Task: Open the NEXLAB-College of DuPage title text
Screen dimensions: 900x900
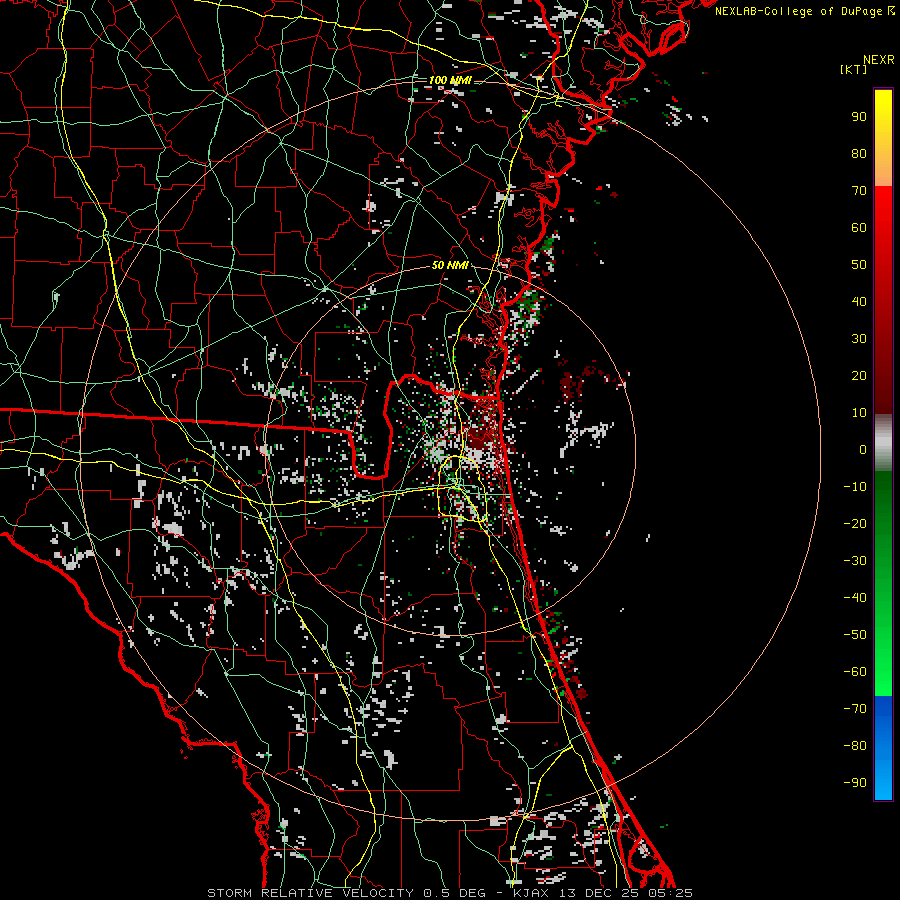Action: pos(798,11)
